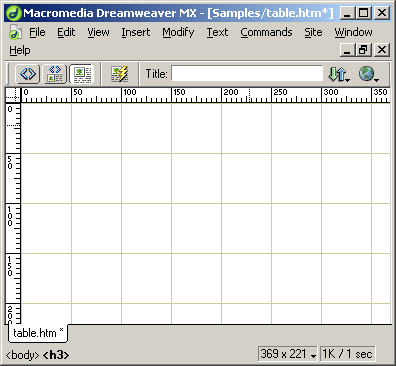Select the <h3> tag in tag selector
396x366 pixels.
[56, 355]
